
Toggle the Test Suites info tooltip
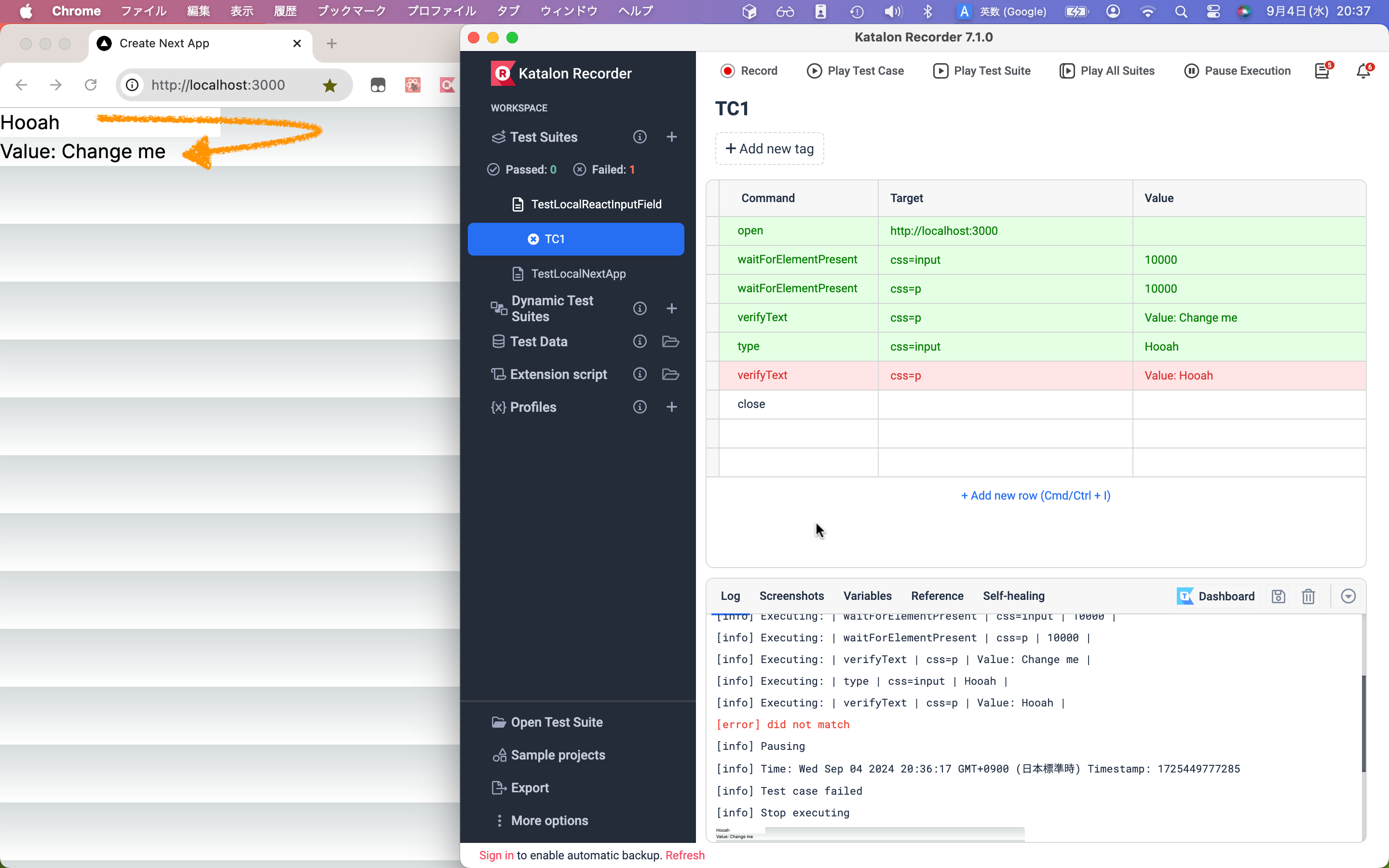tap(640, 137)
